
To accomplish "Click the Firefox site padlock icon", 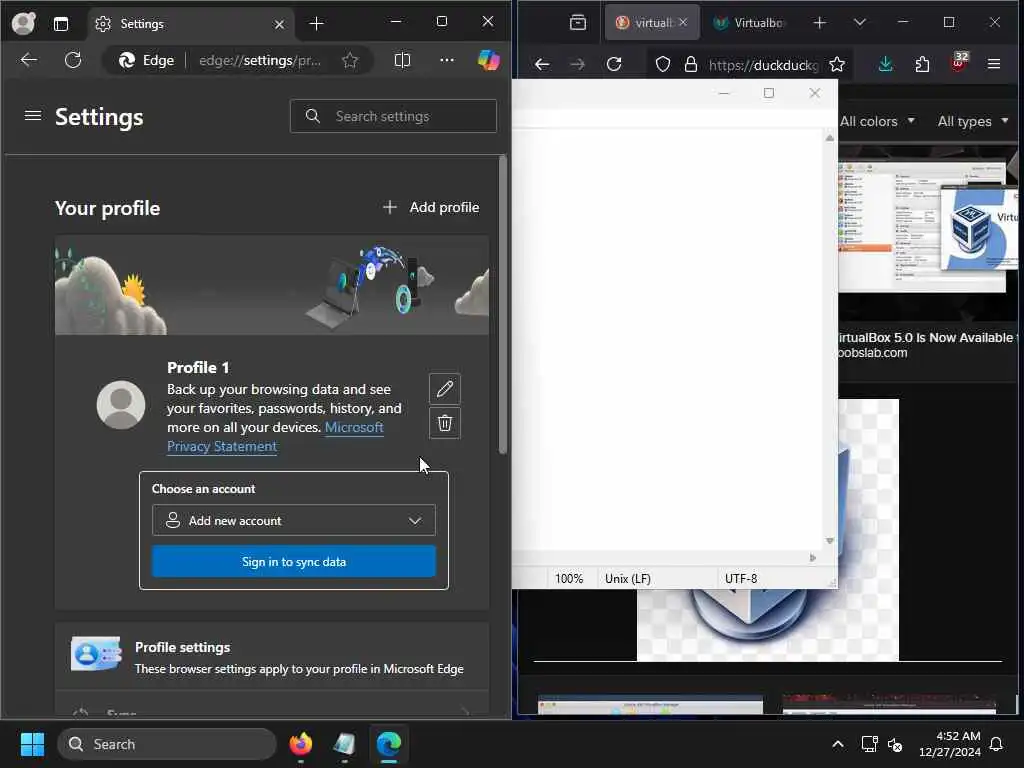I will [690, 64].
